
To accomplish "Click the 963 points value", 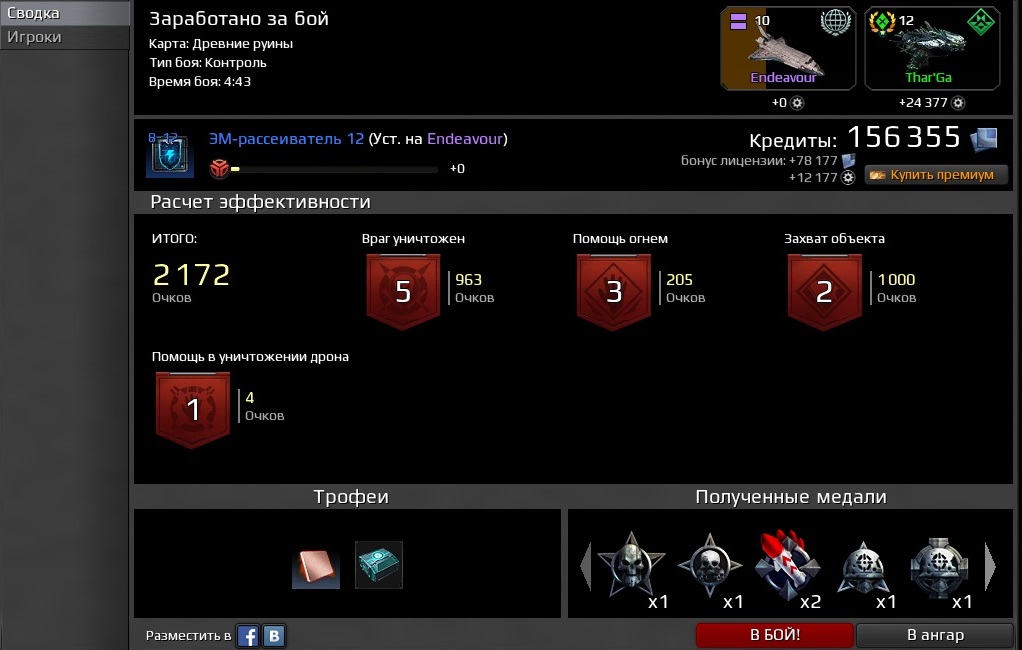I will [x=468, y=280].
